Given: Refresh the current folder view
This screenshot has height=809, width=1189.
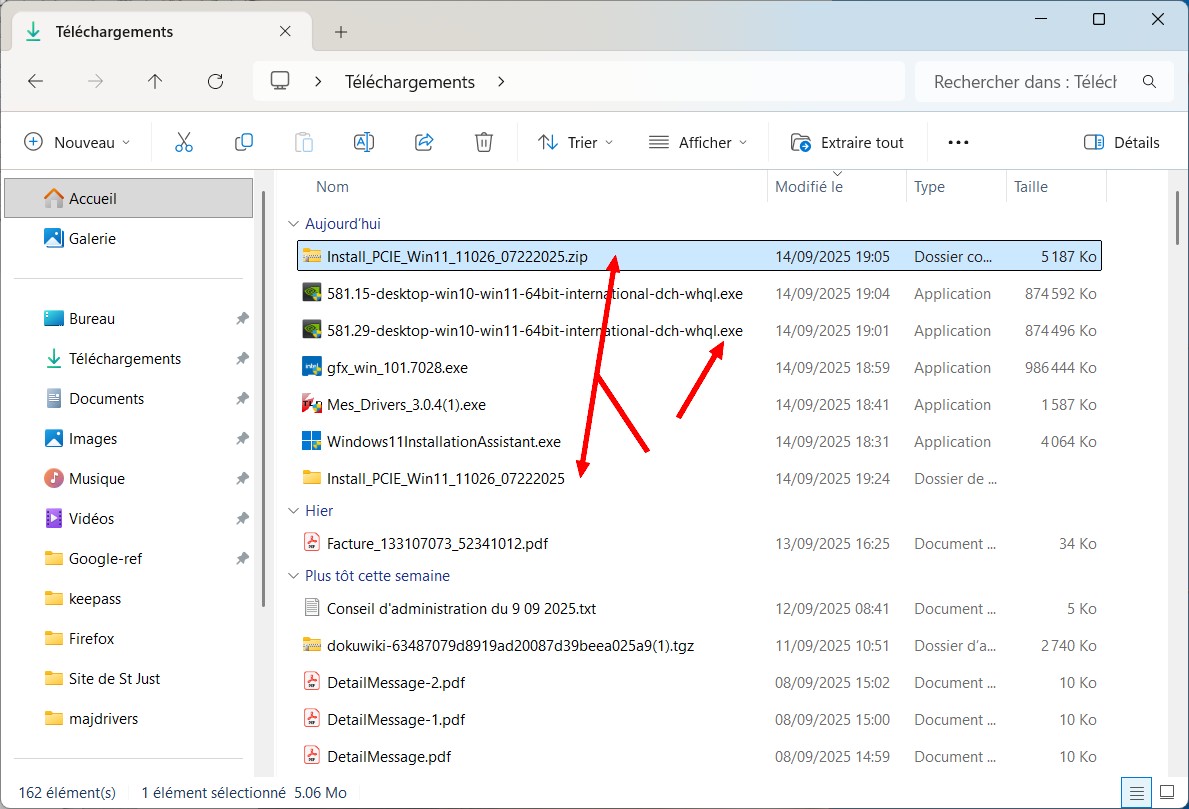Looking at the screenshot, I should click(215, 82).
